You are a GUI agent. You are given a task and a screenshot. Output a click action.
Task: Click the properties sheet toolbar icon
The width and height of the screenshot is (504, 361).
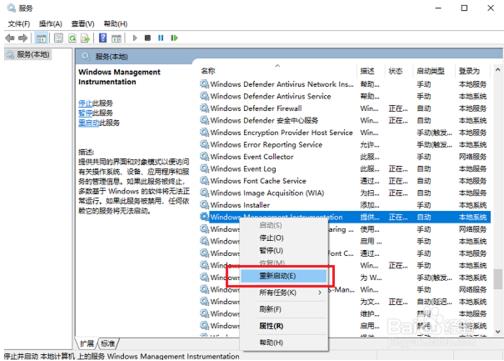point(59,38)
